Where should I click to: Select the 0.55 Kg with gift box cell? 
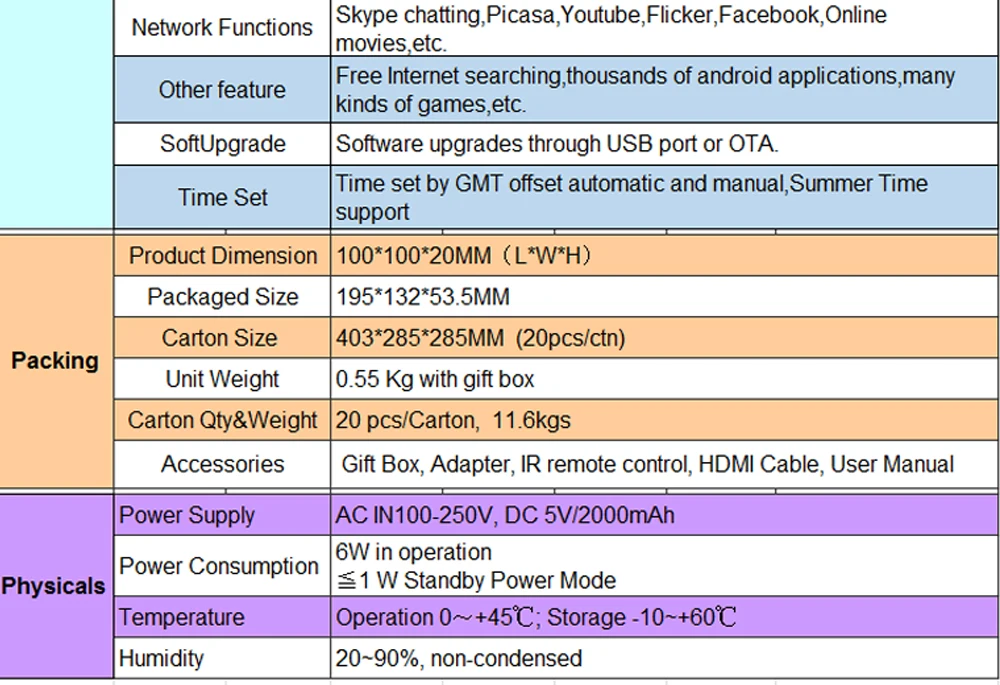coord(664,379)
